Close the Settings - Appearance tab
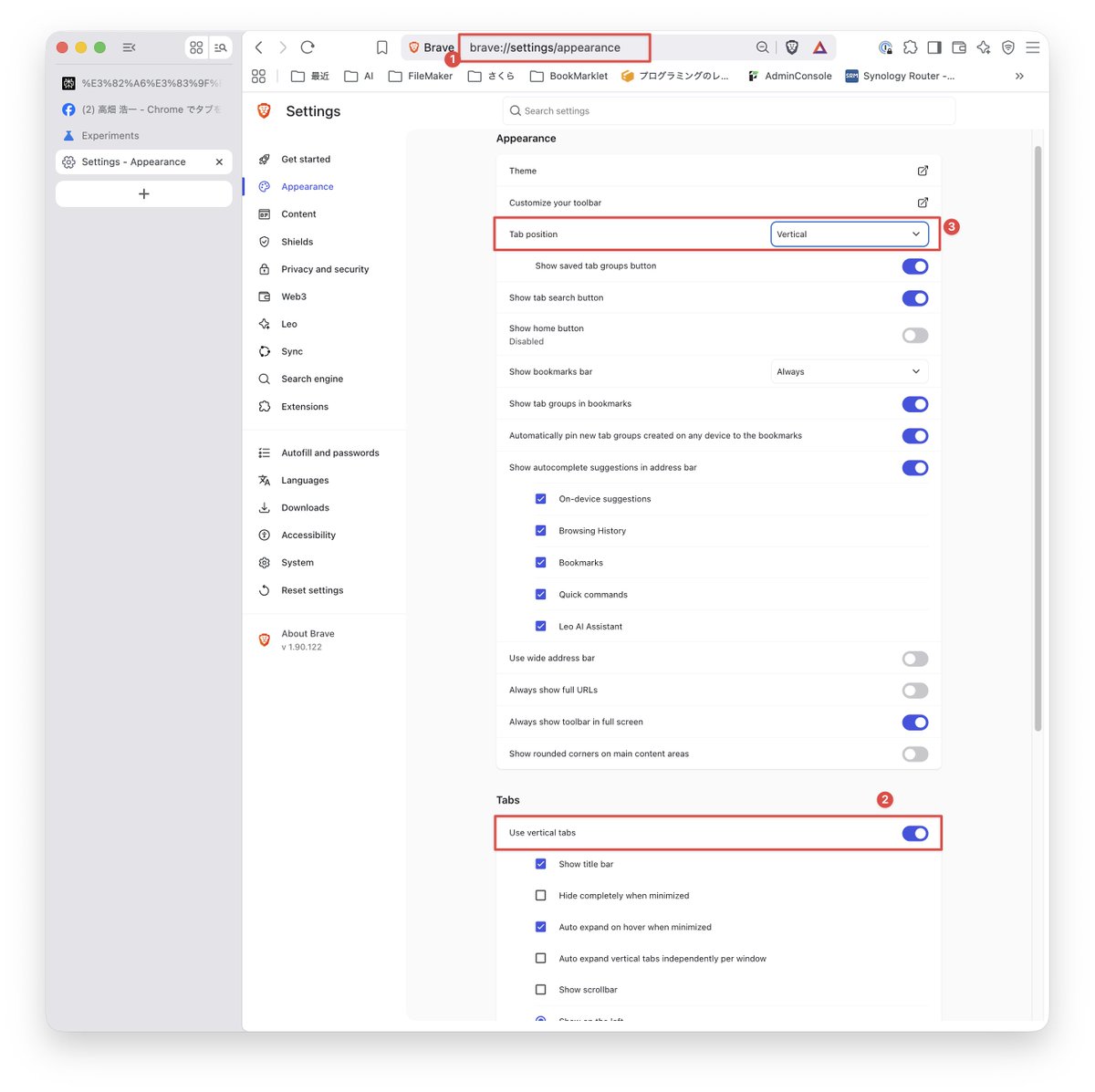 point(219,162)
